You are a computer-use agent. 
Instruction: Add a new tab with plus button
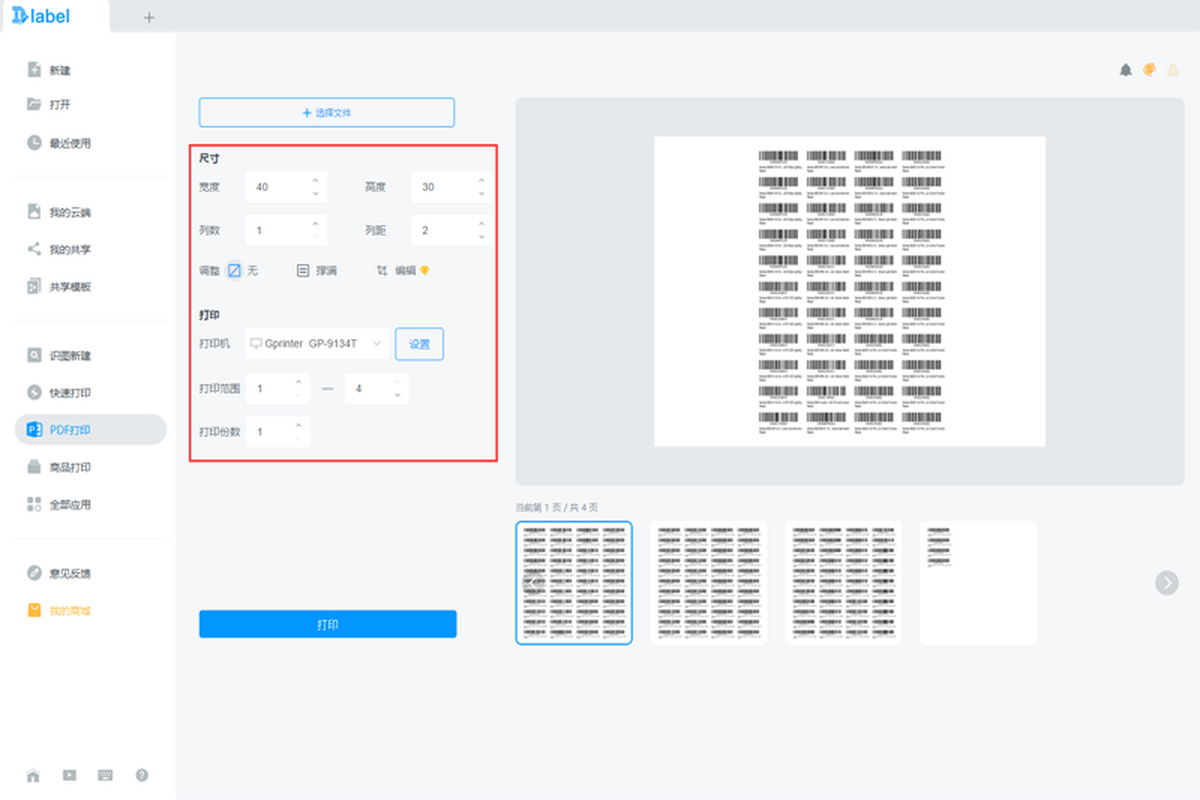[149, 17]
